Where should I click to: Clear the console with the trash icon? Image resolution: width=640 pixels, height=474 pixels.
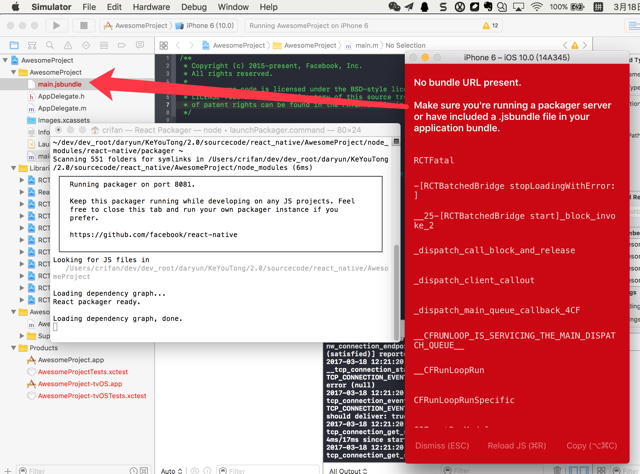558,471
